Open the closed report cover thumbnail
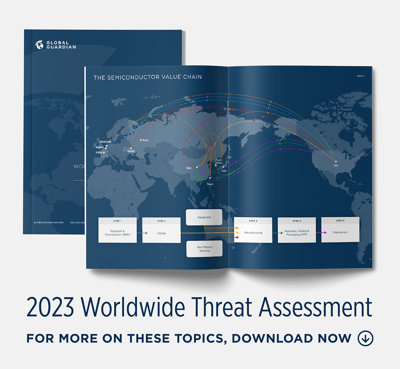 pyautogui.click(x=53, y=132)
